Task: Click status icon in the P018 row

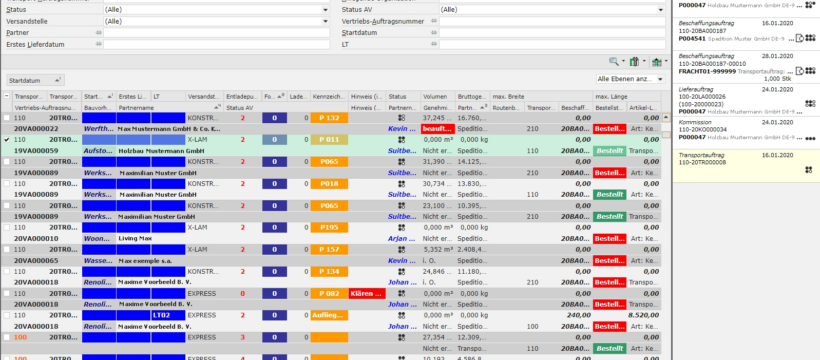Action: point(402,184)
